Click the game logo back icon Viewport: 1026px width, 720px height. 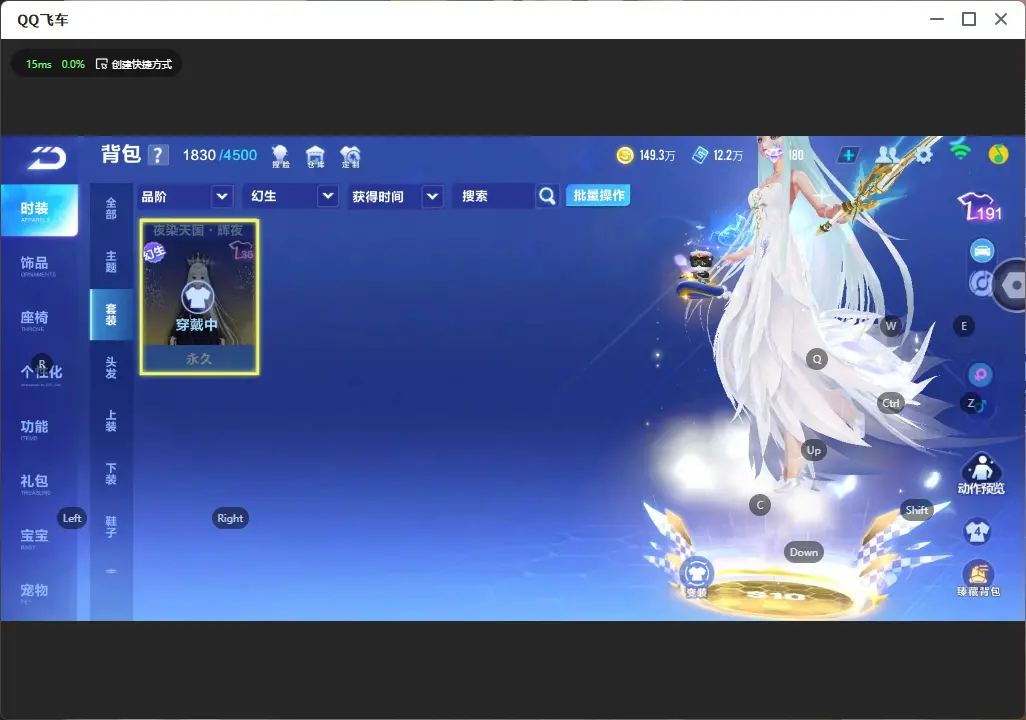(x=46, y=158)
